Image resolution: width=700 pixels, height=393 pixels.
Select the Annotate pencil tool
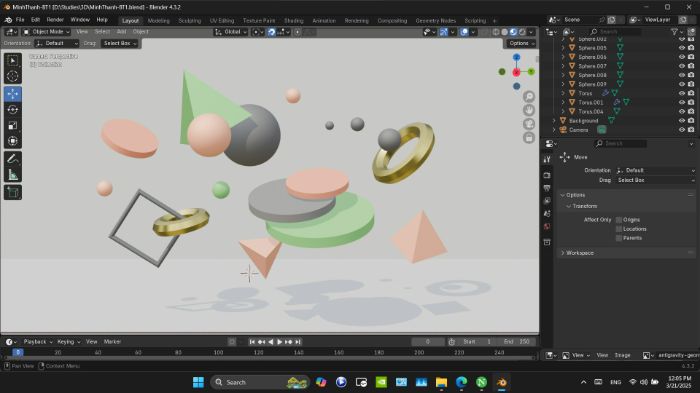(12, 159)
